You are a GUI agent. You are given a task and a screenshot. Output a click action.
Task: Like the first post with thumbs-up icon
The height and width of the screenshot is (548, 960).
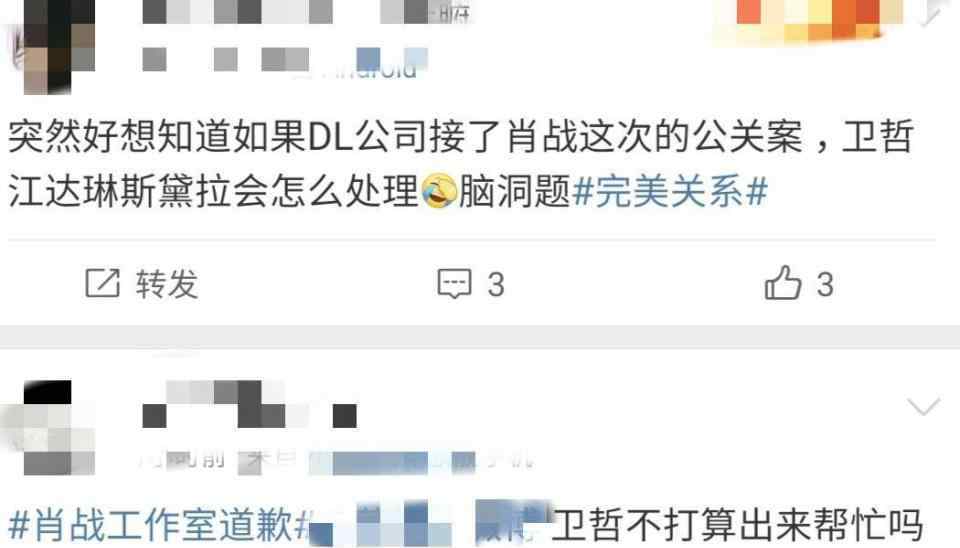point(782,282)
